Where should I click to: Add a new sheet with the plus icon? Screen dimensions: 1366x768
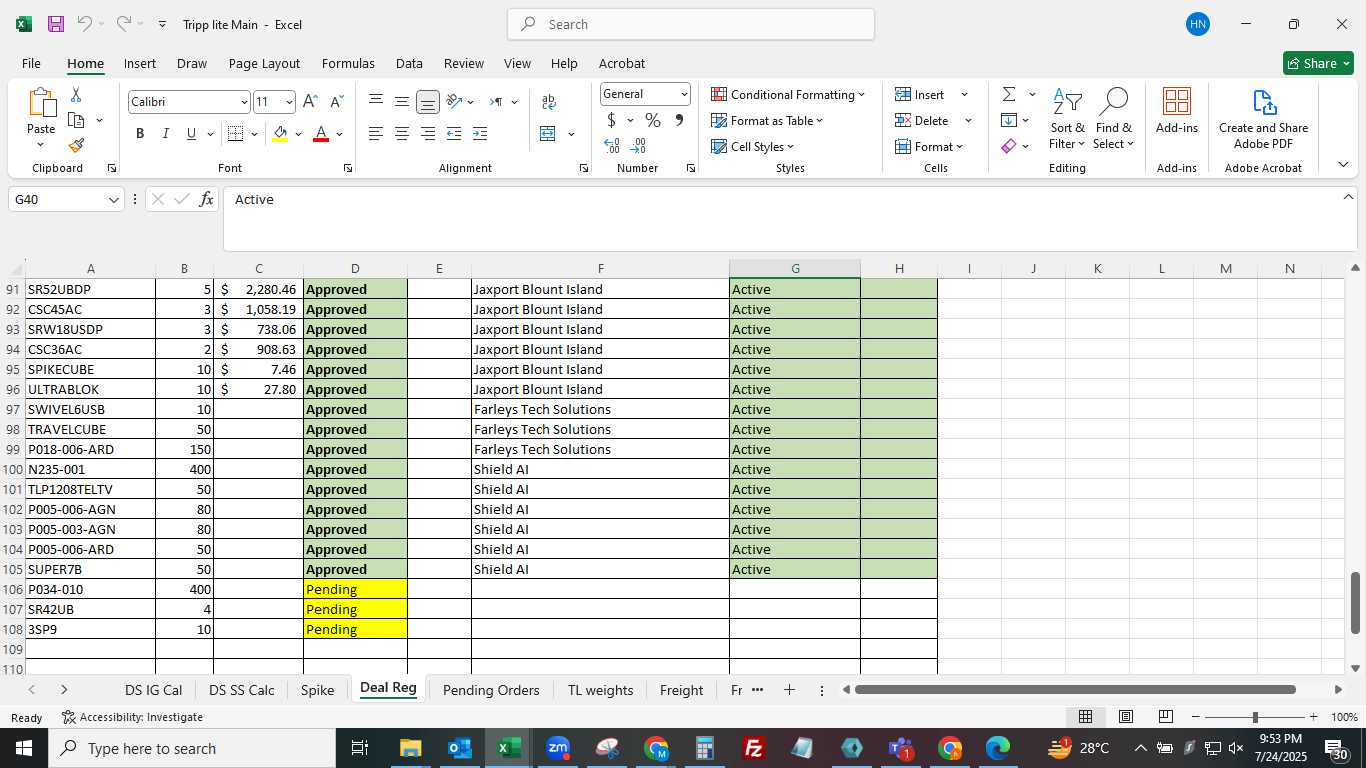(789, 690)
